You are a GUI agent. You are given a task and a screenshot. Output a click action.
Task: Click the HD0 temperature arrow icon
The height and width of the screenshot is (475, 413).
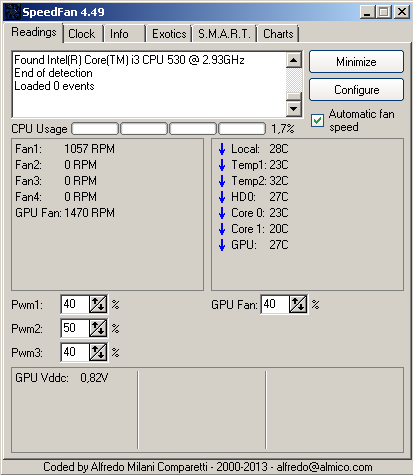point(222,197)
